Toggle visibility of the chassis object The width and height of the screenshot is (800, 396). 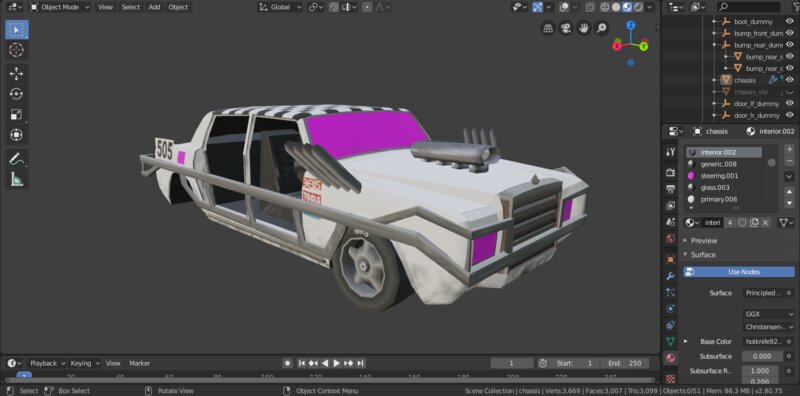coord(790,80)
